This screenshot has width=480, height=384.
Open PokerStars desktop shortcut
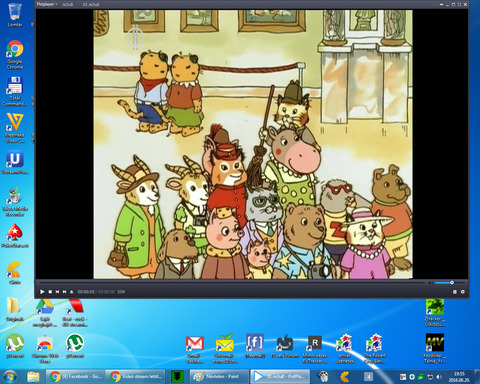[15, 235]
